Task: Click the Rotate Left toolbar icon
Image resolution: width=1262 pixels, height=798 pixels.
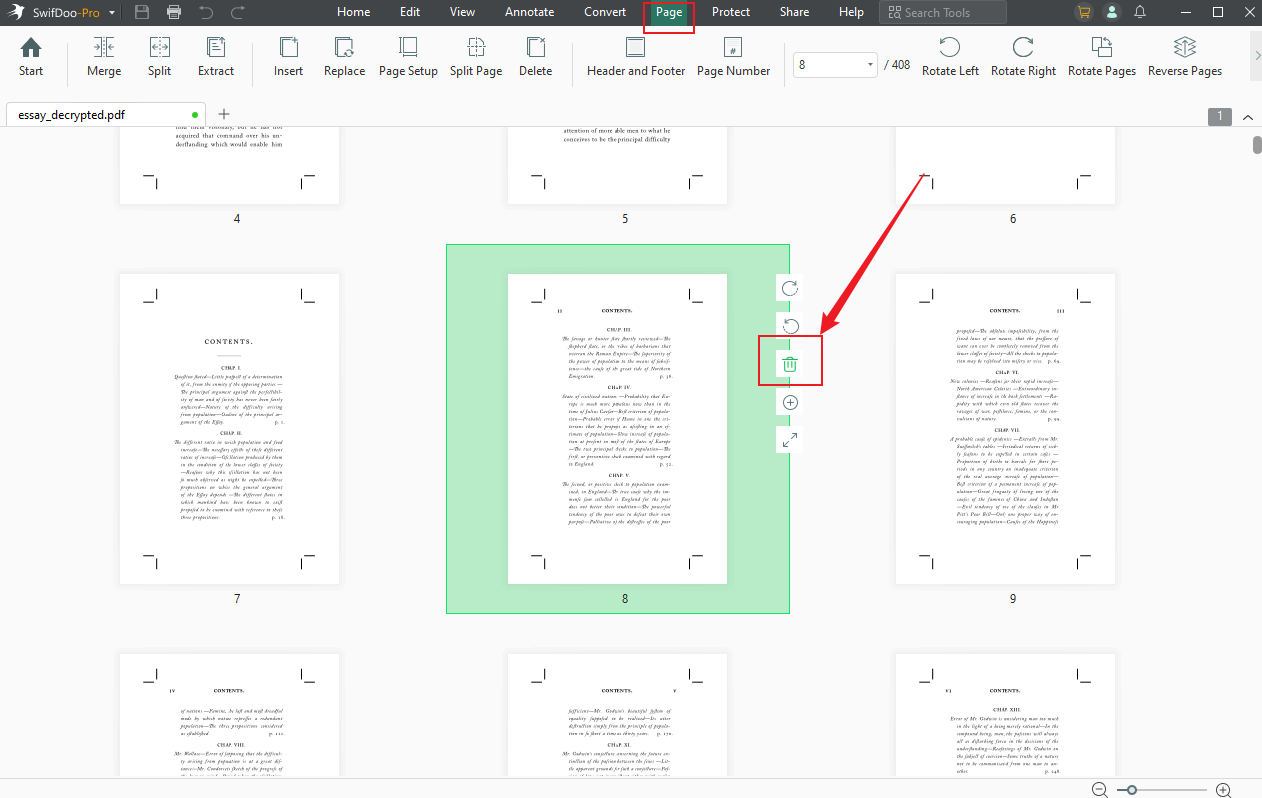Action: click(949, 57)
